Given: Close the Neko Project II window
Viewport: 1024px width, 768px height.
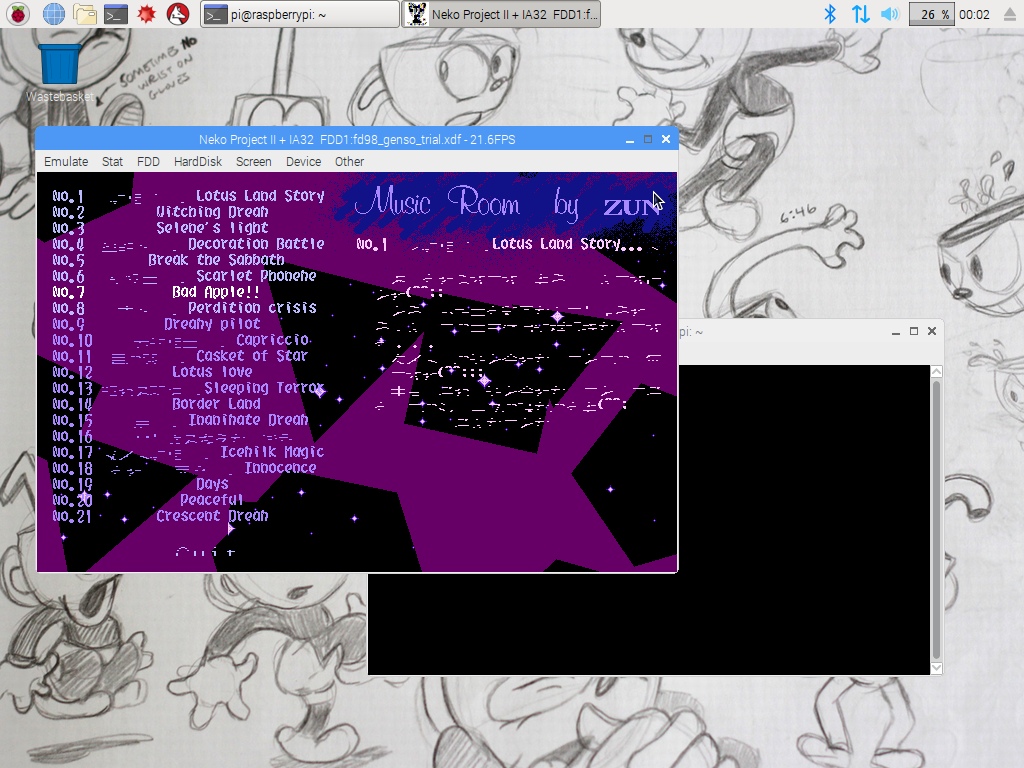Looking at the screenshot, I should [x=666, y=139].
